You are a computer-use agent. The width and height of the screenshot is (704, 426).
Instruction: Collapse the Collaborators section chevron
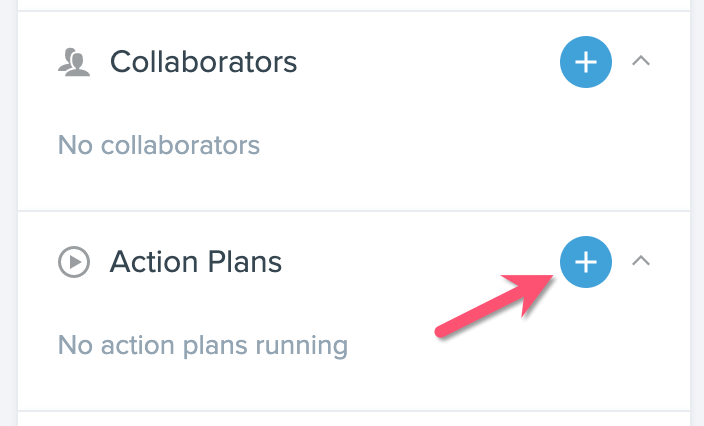click(641, 61)
